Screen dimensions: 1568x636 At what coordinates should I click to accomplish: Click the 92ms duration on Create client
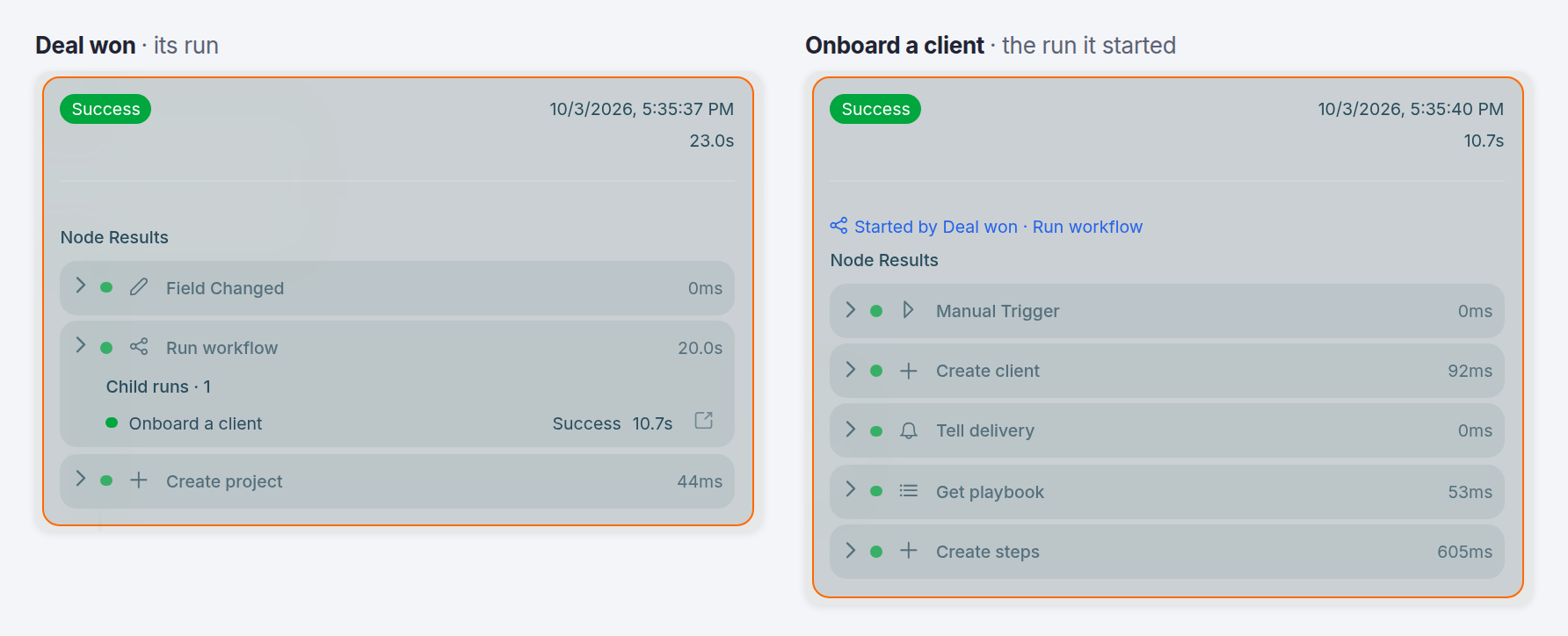(1470, 371)
